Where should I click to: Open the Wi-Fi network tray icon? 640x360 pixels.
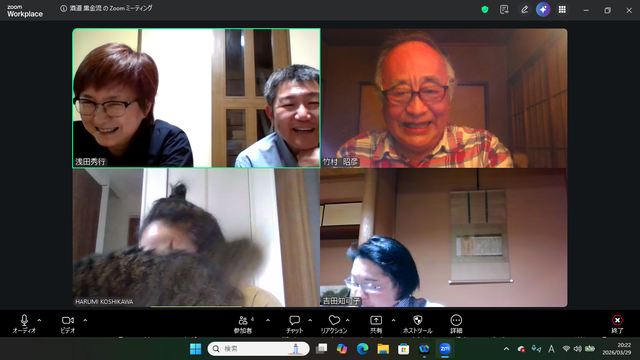tap(566, 349)
